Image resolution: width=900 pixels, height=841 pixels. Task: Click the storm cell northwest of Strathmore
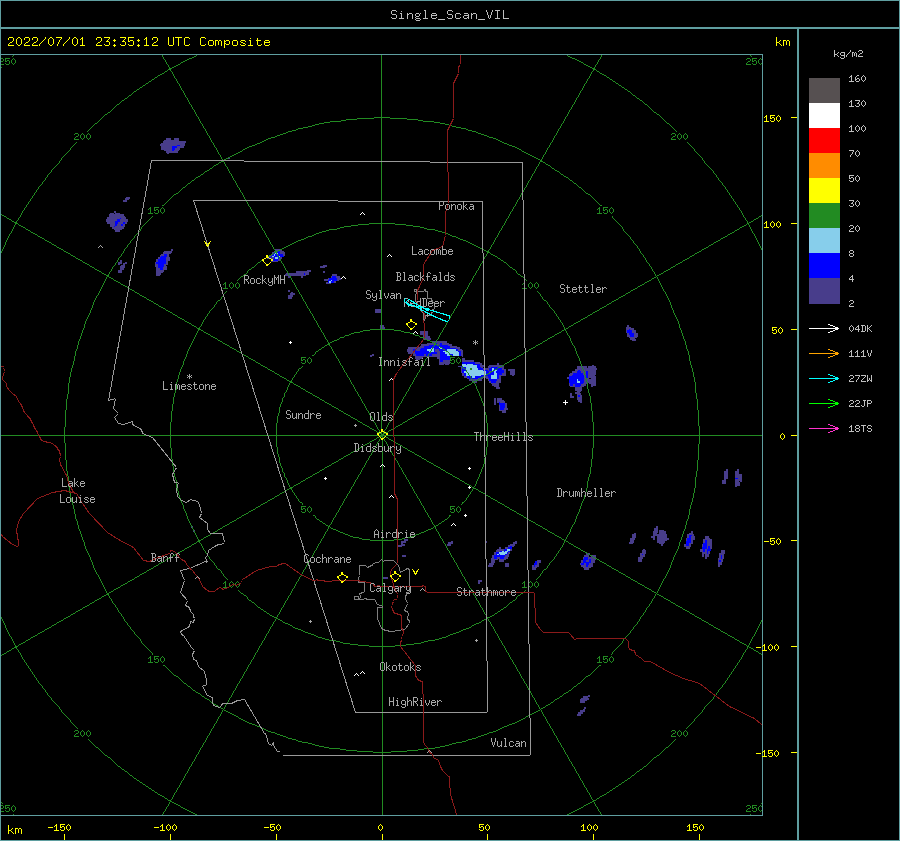(x=503, y=554)
